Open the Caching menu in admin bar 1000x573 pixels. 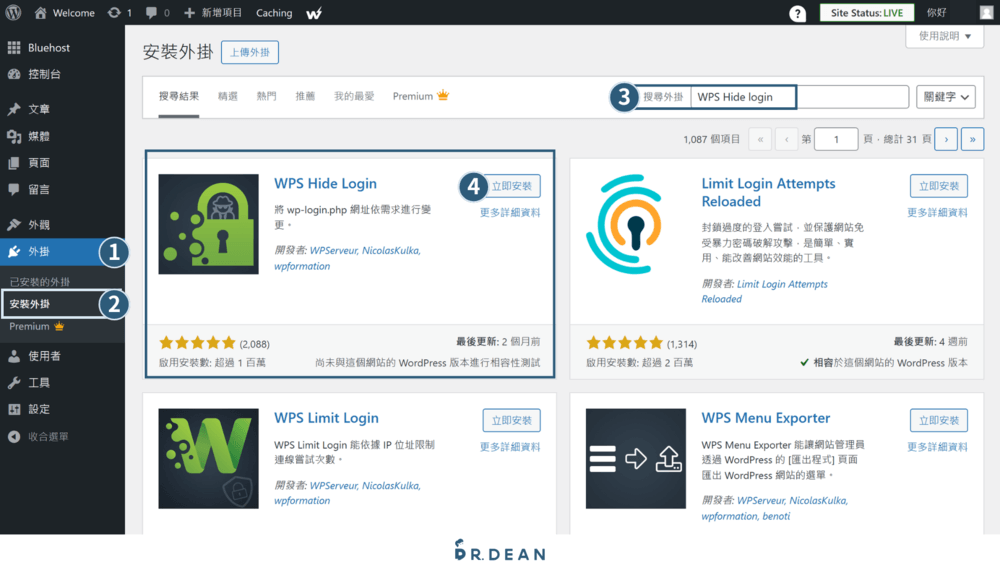coord(274,13)
